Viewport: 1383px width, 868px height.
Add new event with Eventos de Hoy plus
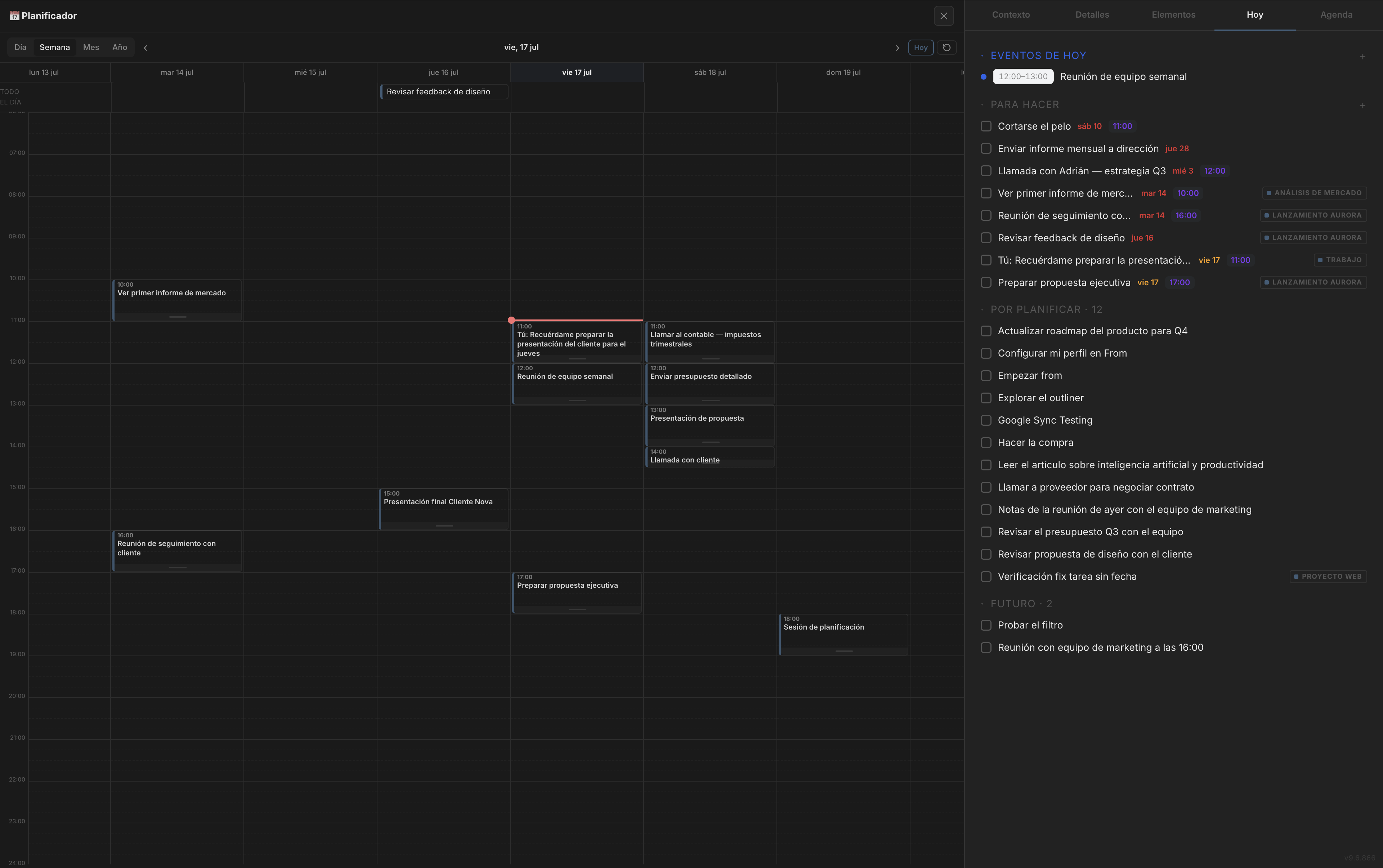click(x=1362, y=56)
